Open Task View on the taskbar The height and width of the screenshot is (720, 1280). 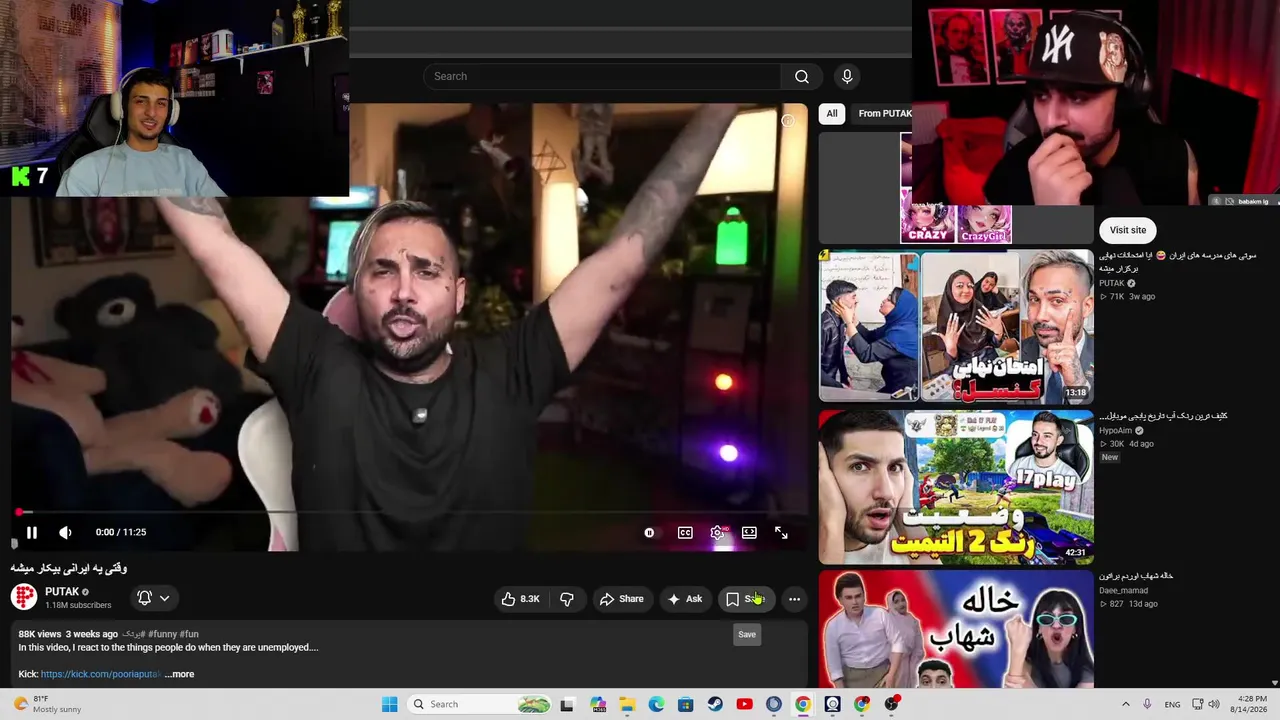(567, 704)
